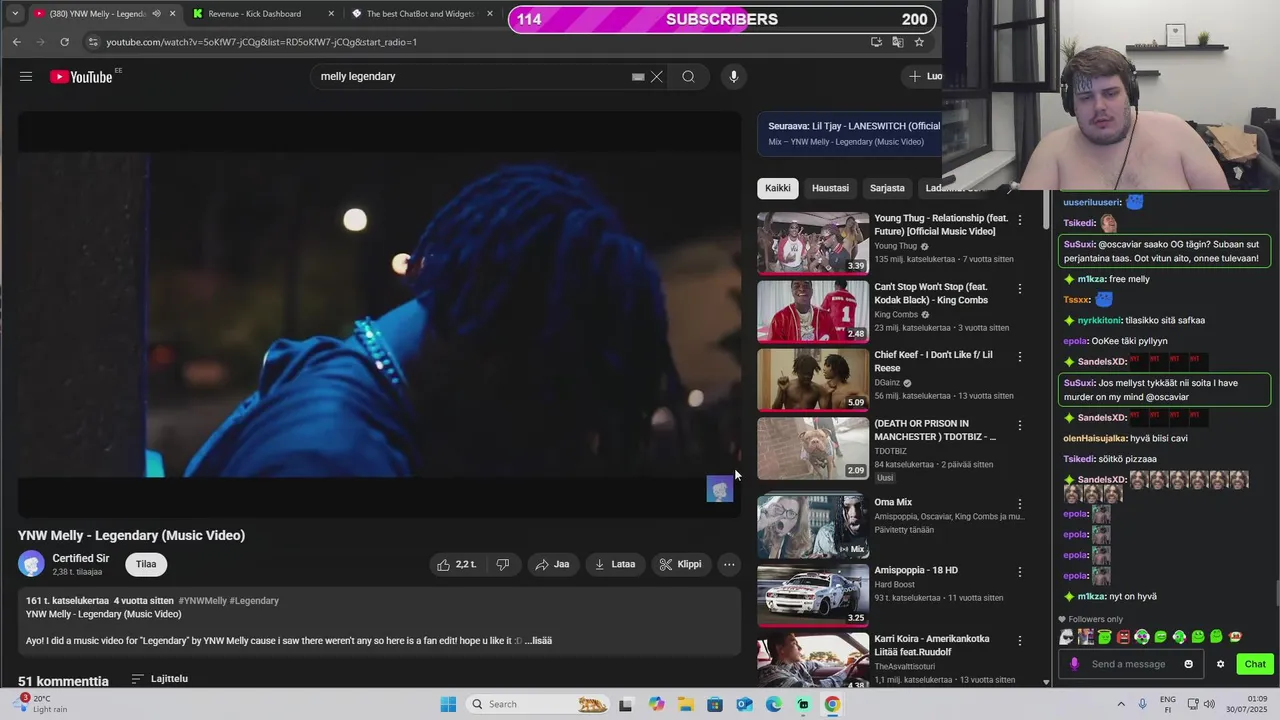The image size is (1280, 720).
Task: Open Chief Keef - I Don't Like thumbnail
Action: tap(813, 380)
